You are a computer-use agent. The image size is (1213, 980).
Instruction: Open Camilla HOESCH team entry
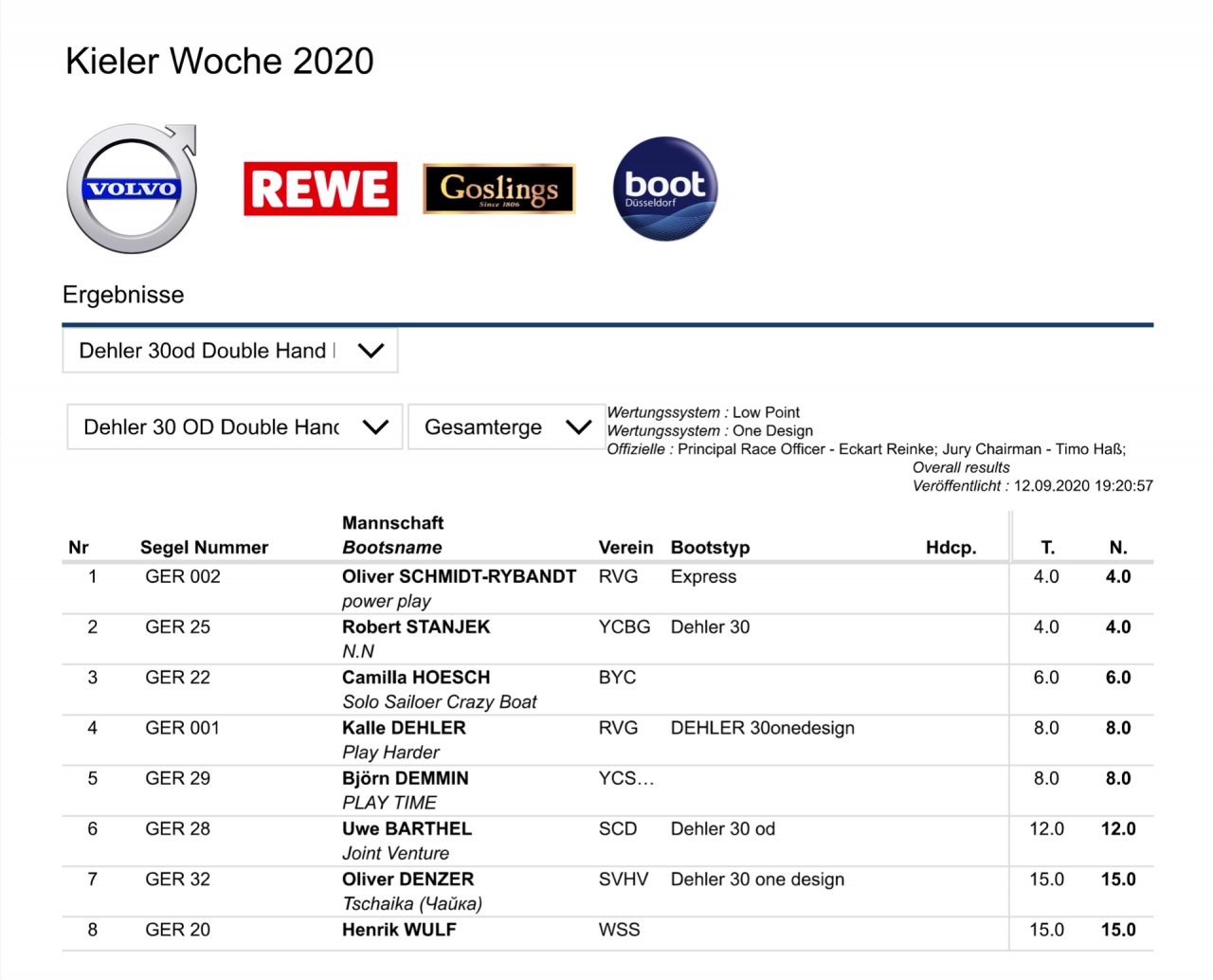[x=416, y=678]
